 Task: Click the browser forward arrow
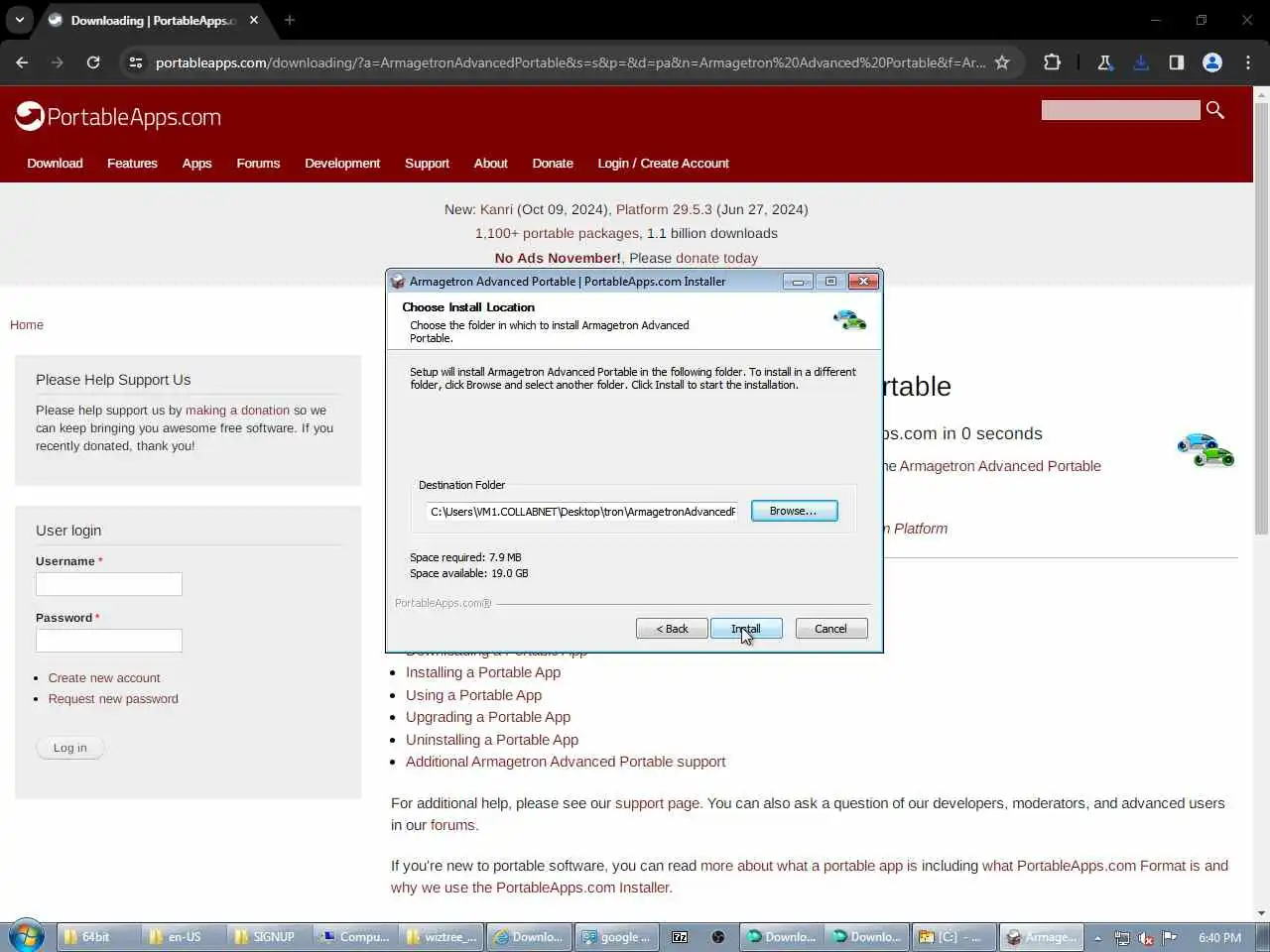tap(57, 62)
